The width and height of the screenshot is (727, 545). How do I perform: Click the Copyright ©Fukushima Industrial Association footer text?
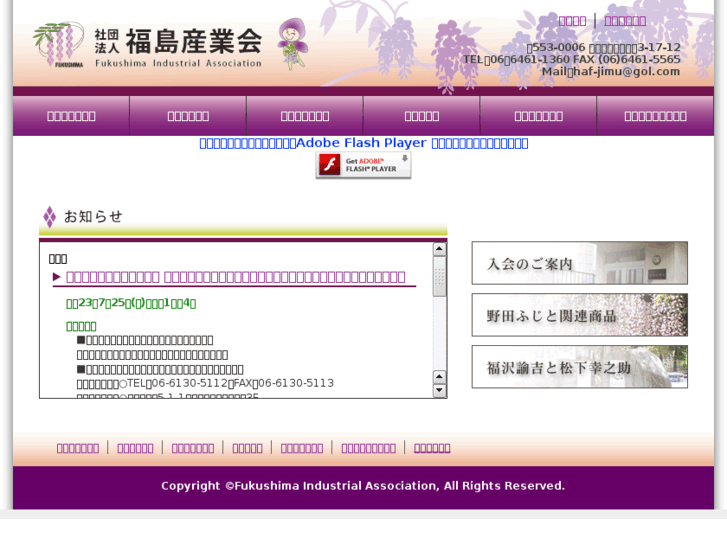pyautogui.click(x=363, y=486)
